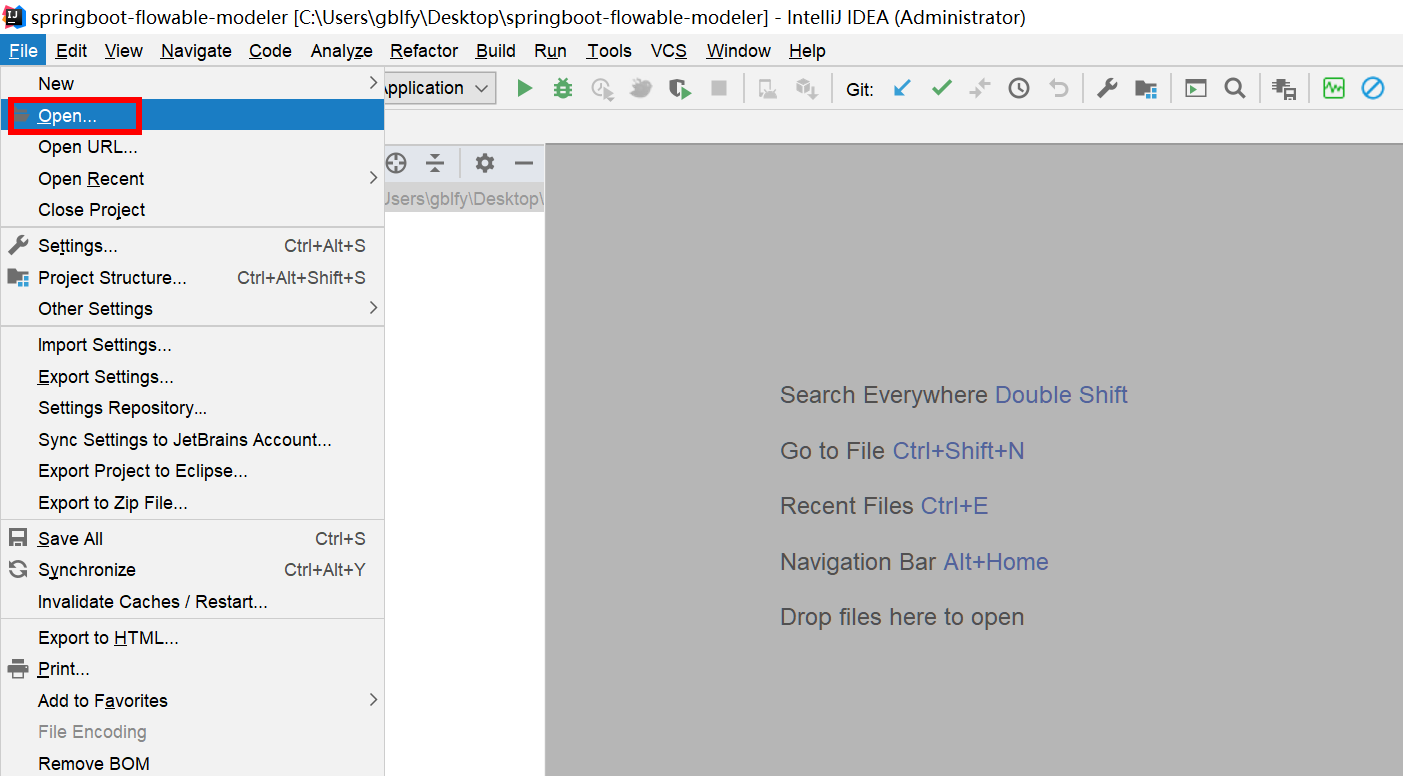Expand the Other Settings submenu
1403x776 pixels.
point(192,309)
